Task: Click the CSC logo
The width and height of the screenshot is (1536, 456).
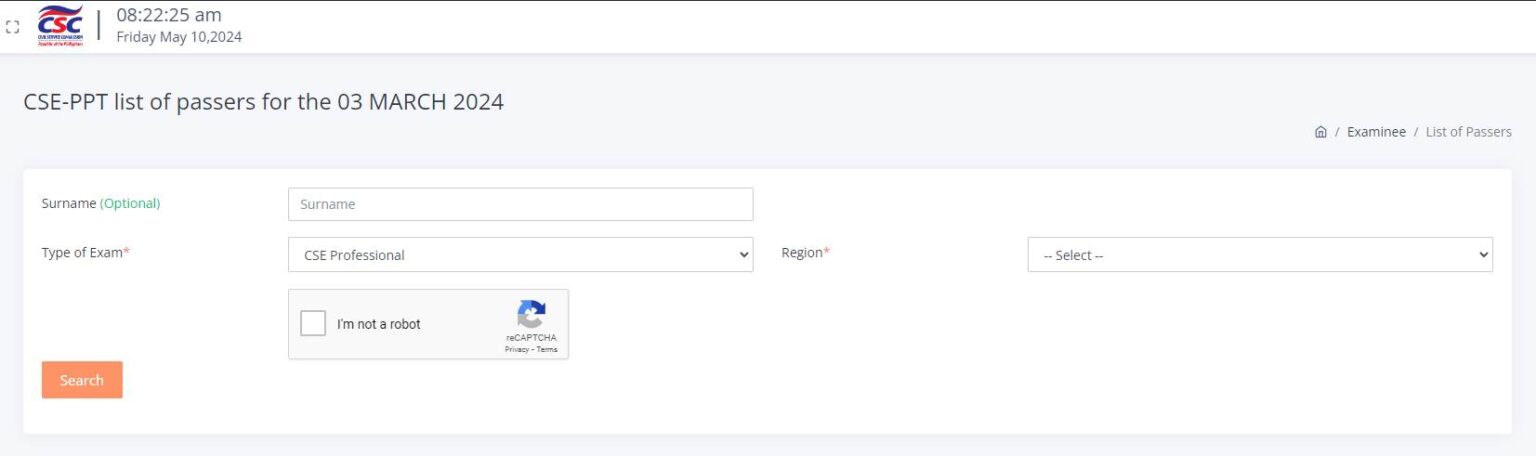Action: pyautogui.click(x=60, y=25)
